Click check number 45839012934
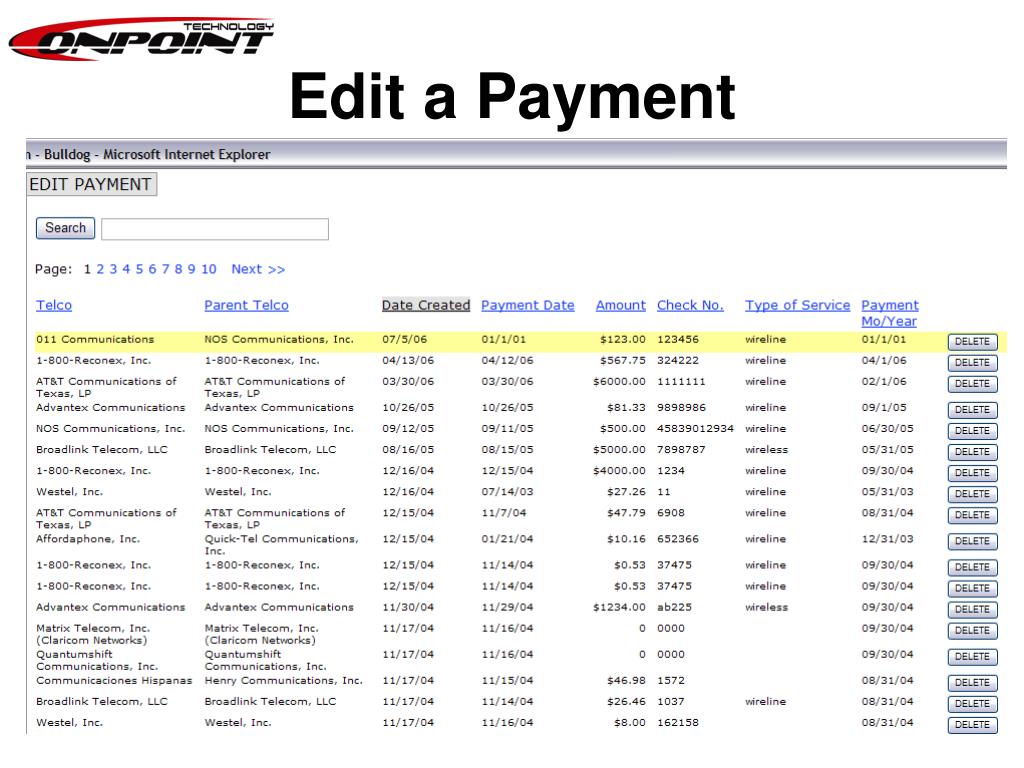This screenshot has width=1024, height=768. (x=696, y=428)
